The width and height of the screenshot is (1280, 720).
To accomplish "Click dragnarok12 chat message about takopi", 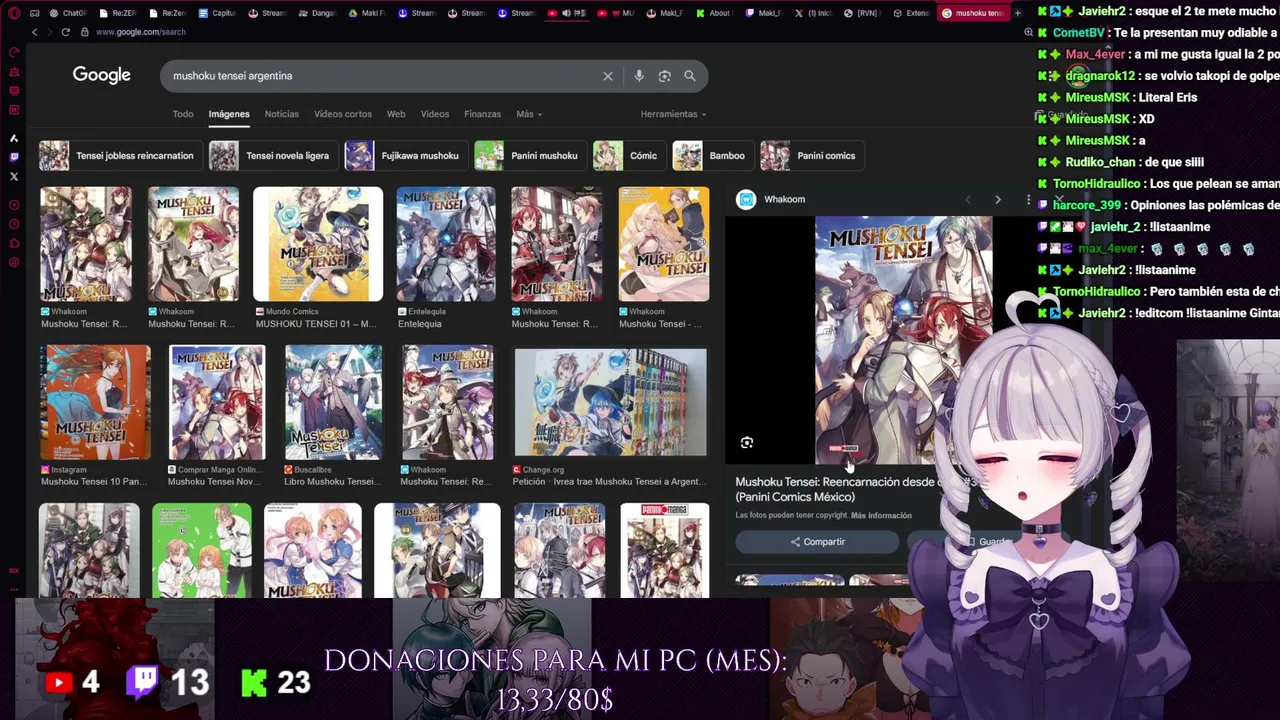I will pyautogui.click(x=1158, y=76).
